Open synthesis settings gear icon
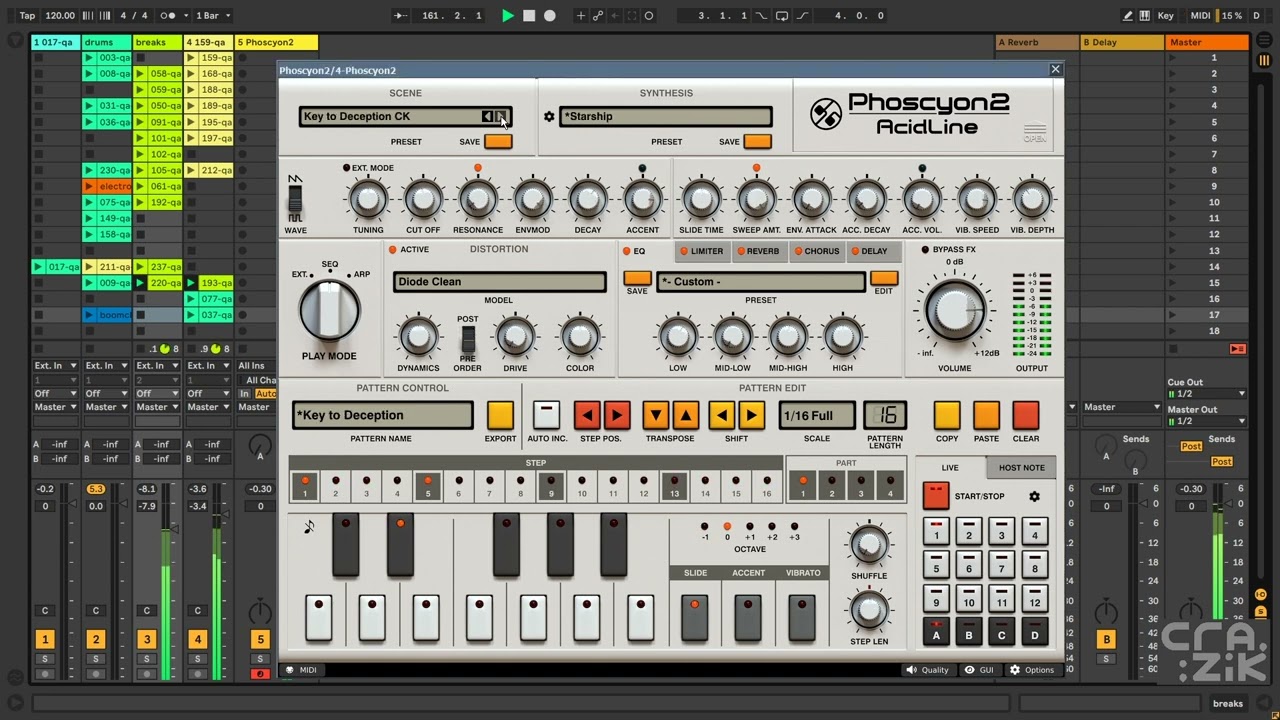 [x=548, y=117]
